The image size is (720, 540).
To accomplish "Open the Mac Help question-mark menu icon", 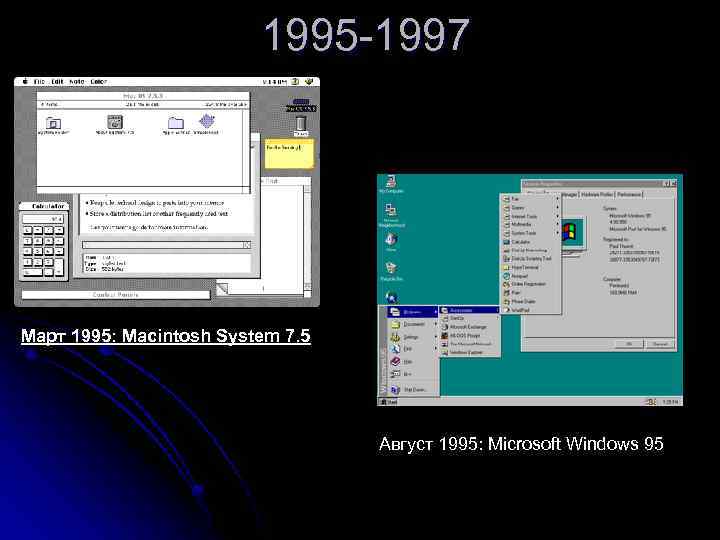I will point(295,82).
